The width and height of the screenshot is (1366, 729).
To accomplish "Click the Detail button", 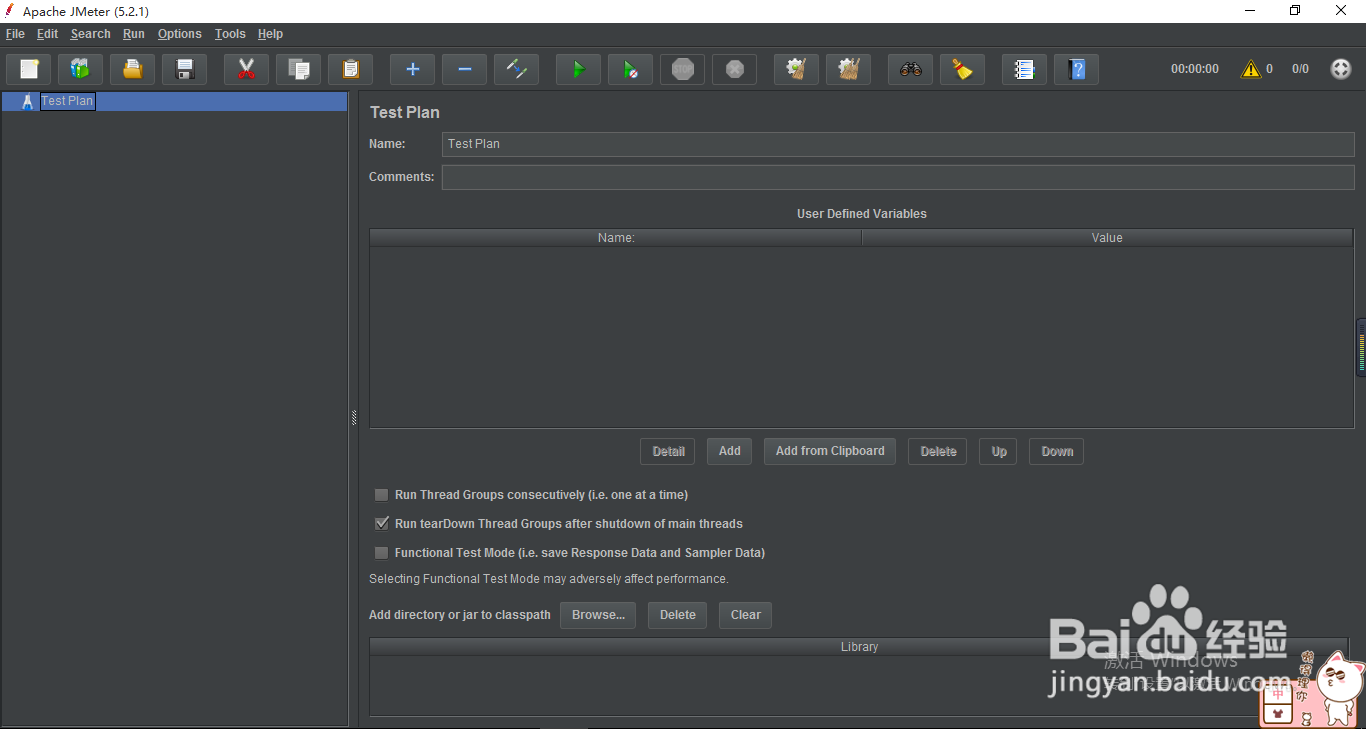I will tap(668, 451).
